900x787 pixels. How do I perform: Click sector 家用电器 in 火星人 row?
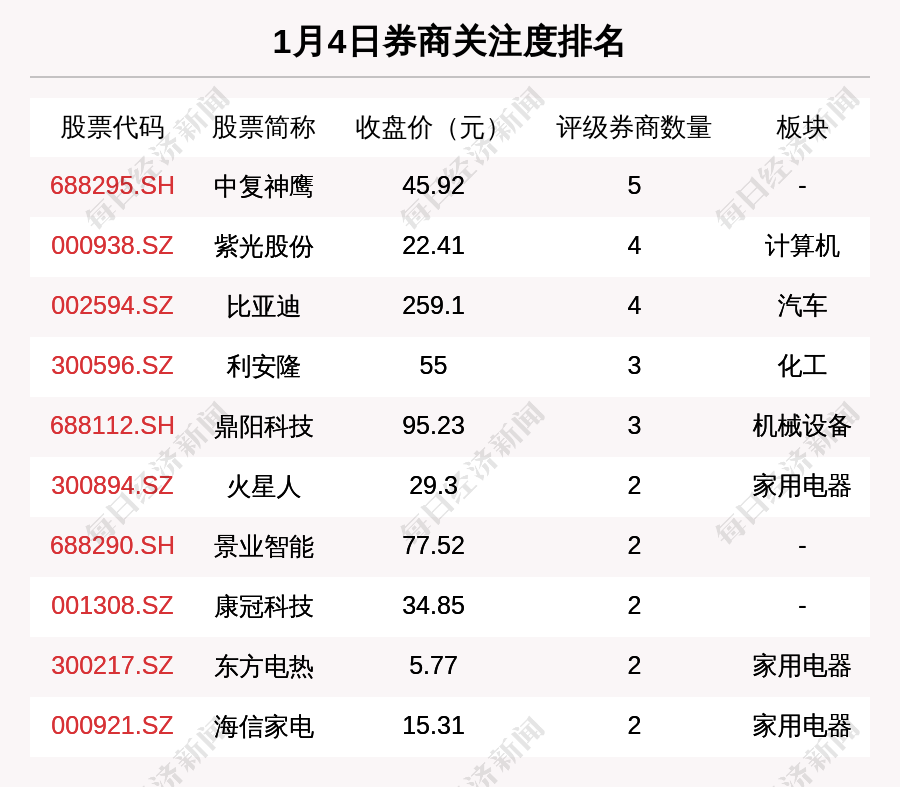pos(802,486)
